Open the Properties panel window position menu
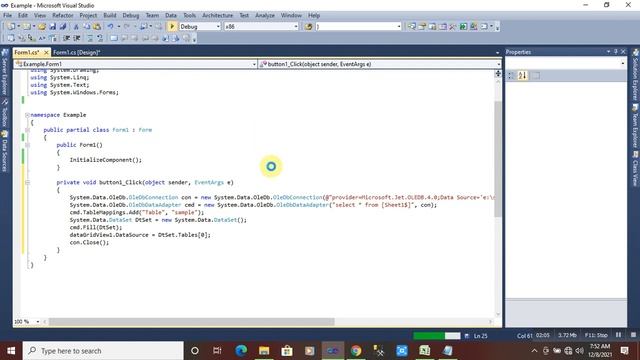The width and height of the screenshot is (640, 360). (608, 52)
